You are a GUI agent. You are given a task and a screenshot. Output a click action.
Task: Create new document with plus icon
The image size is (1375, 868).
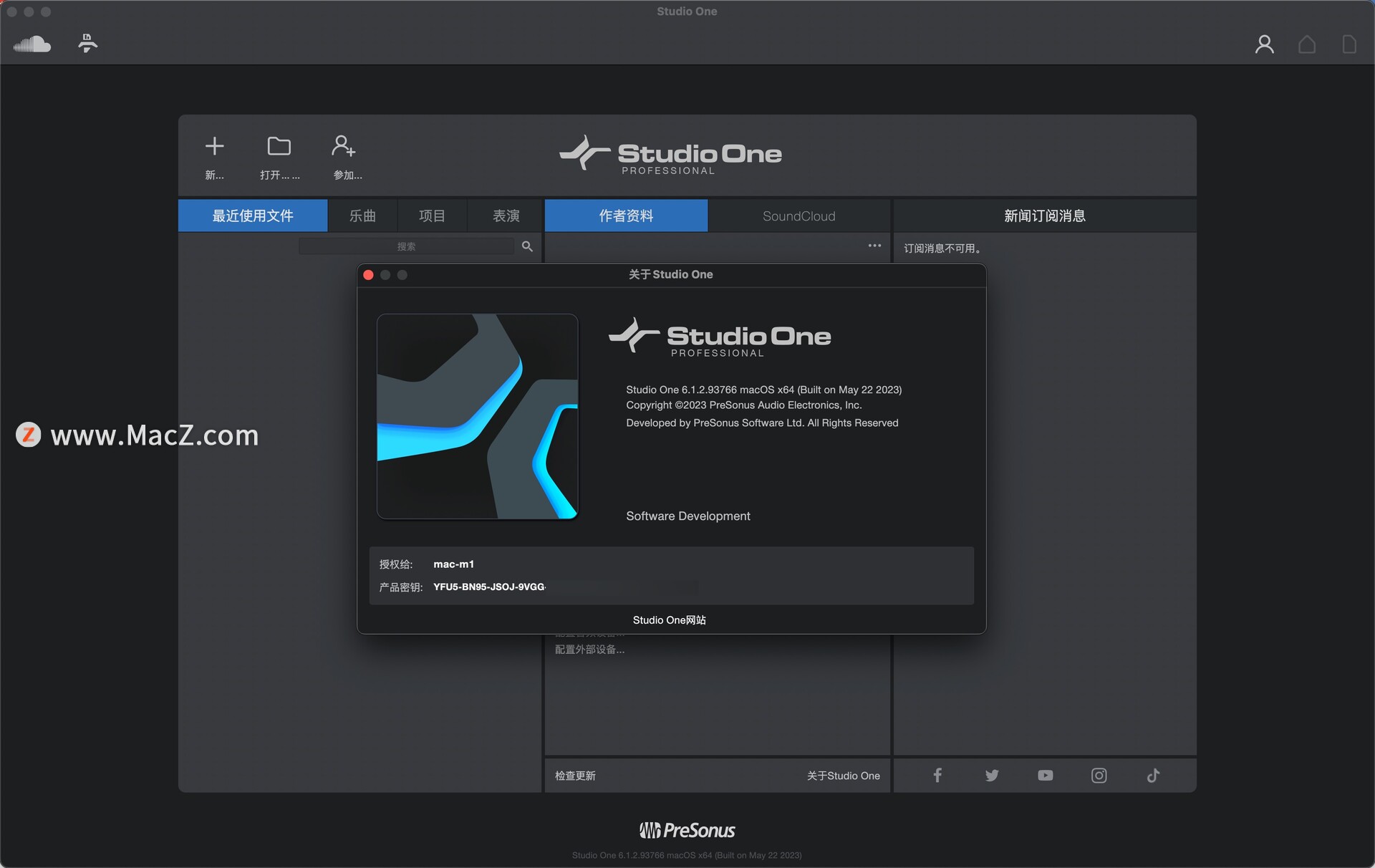pos(214,147)
